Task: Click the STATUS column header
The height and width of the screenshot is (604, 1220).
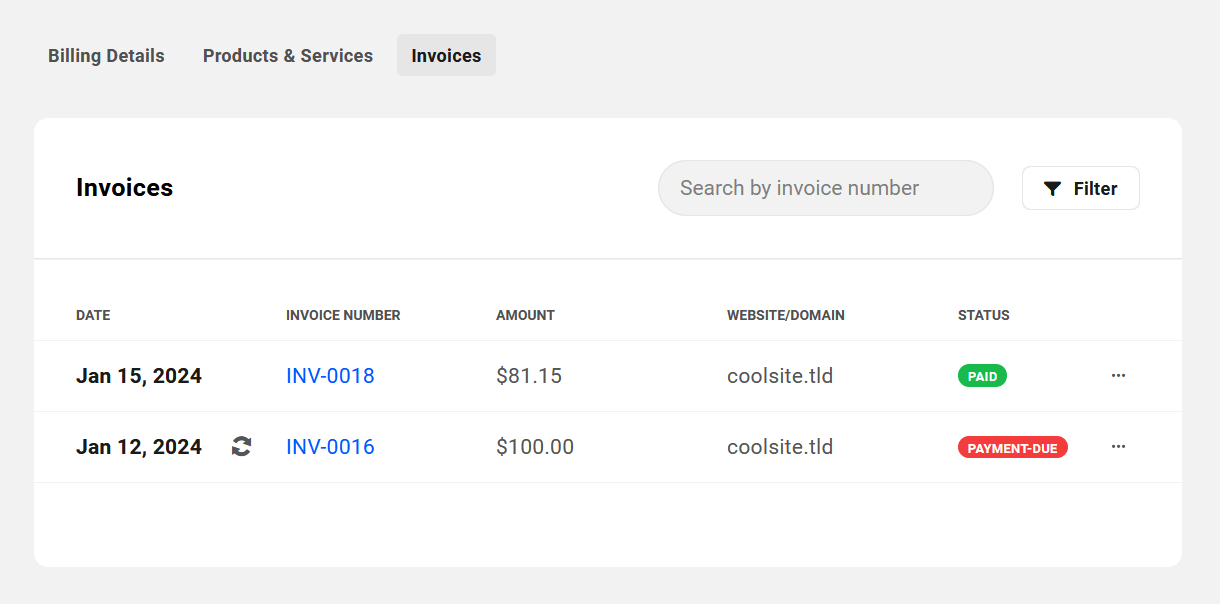Action: pyautogui.click(x=984, y=315)
